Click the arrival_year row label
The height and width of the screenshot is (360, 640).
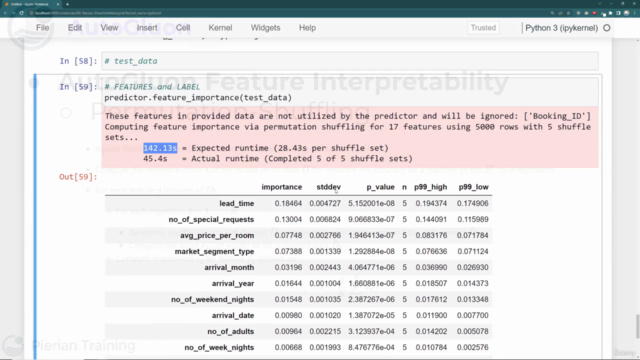pos(233,283)
